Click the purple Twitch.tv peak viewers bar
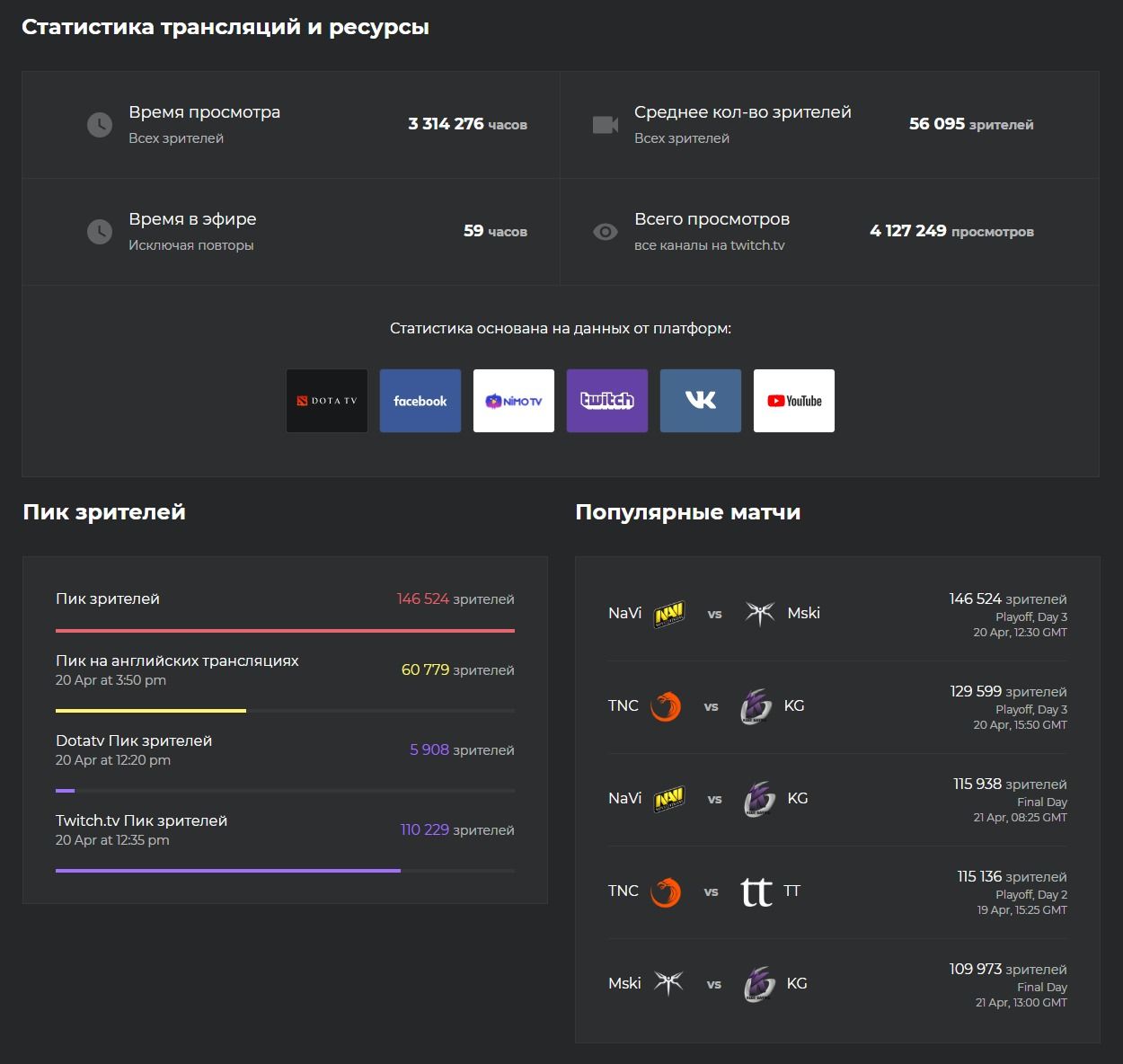The height and width of the screenshot is (1064, 1123). tap(228, 871)
